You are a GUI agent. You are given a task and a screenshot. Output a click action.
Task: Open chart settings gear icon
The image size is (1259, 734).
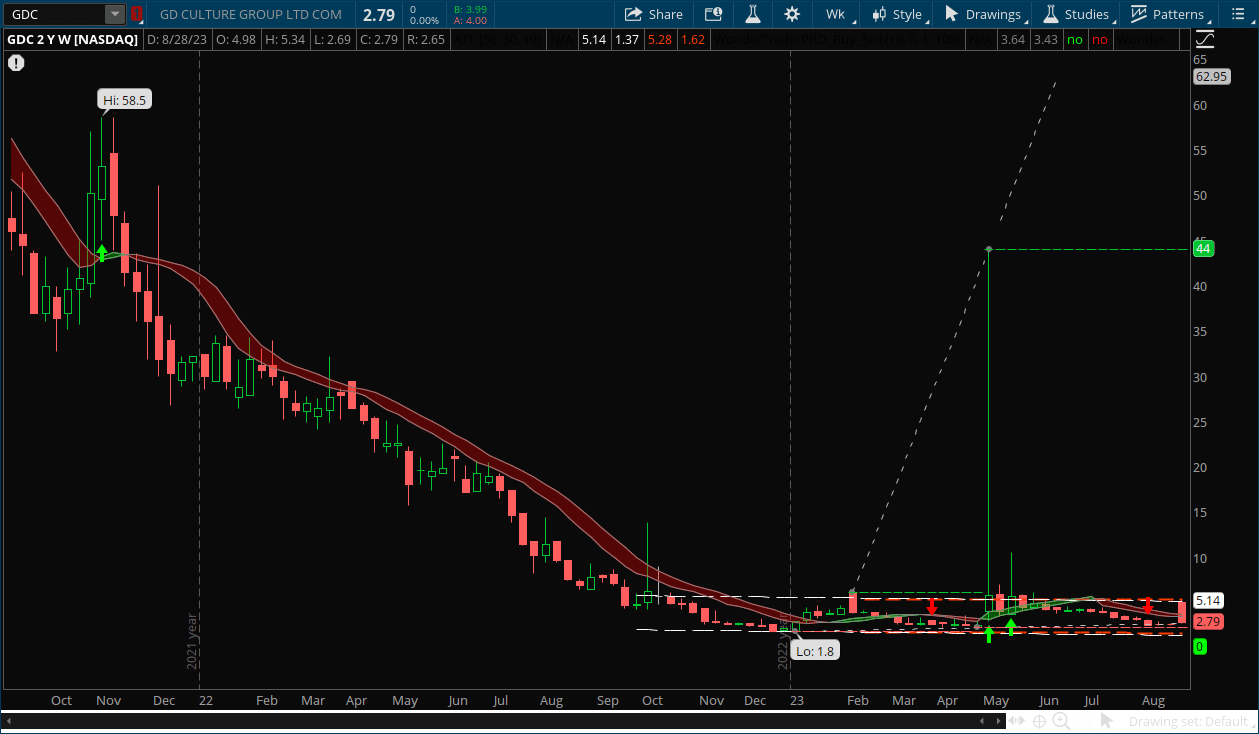tap(792, 14)
